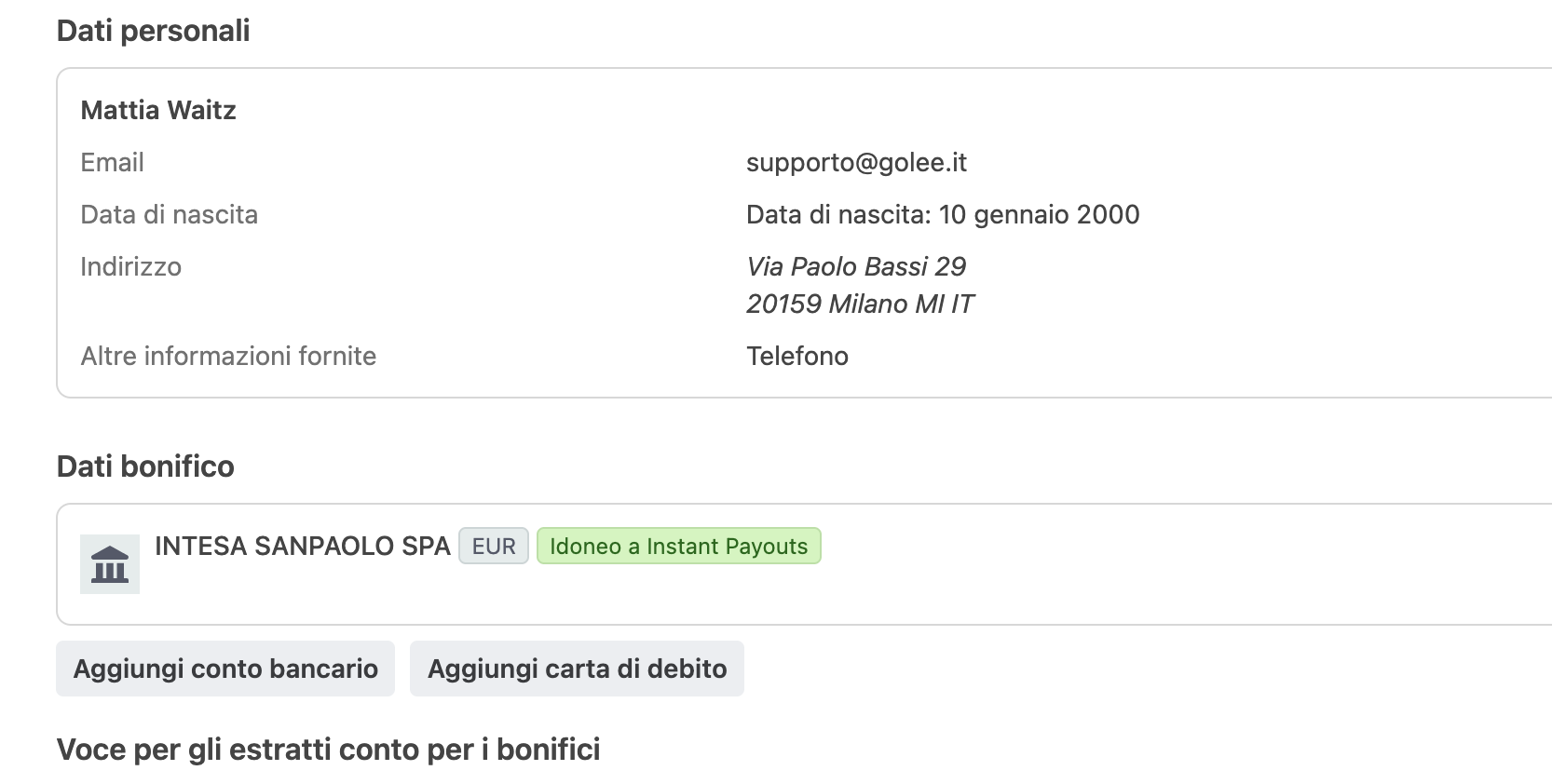This screenshot has width=1552, height=784.
Task: Click the Dati bonifico heading
Action: [x=145, y=466]
